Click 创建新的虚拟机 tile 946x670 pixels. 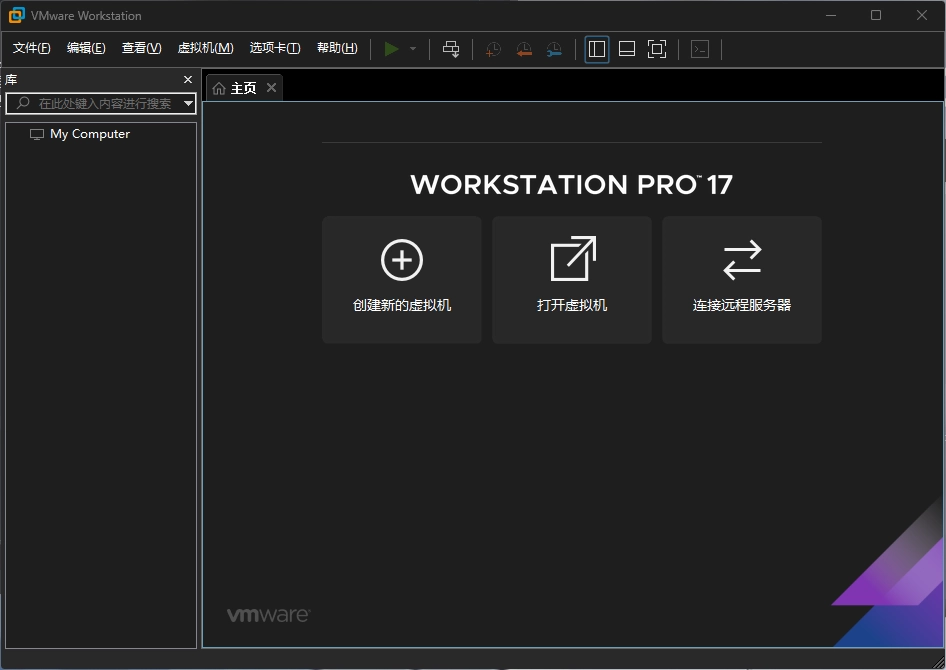(402, 280)
